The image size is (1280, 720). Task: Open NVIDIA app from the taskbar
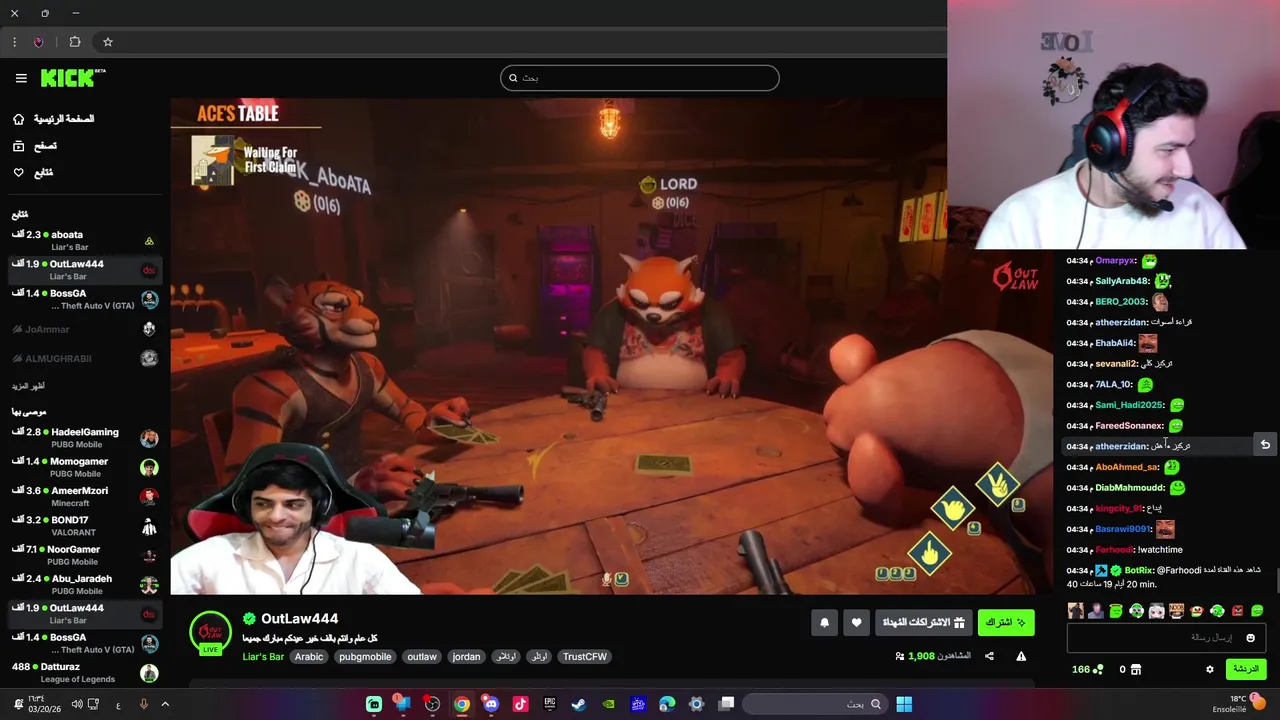coord(608,704)
